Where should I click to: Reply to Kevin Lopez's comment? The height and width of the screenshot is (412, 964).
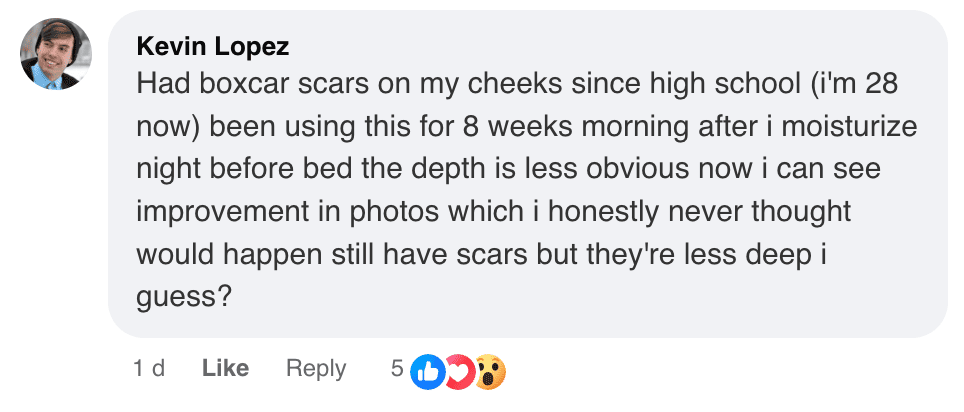[316, 368]
